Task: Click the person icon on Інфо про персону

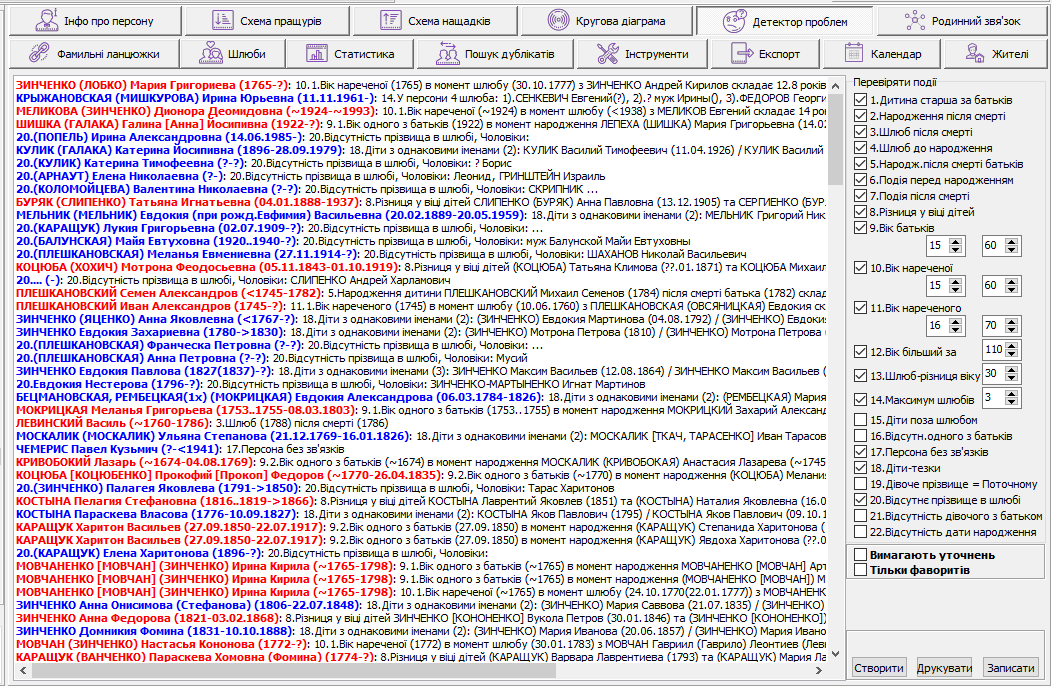Action: point(41,20)
